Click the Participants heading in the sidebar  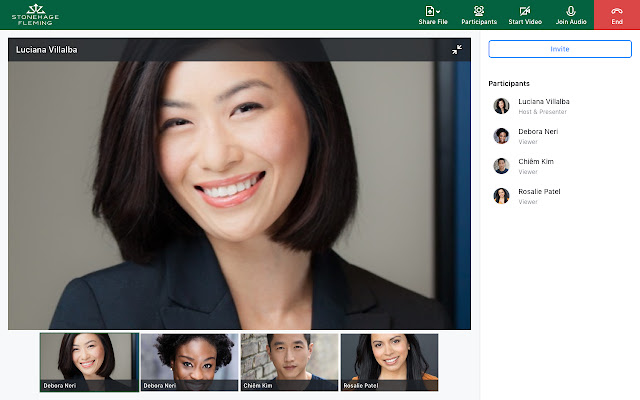point(509,83)
